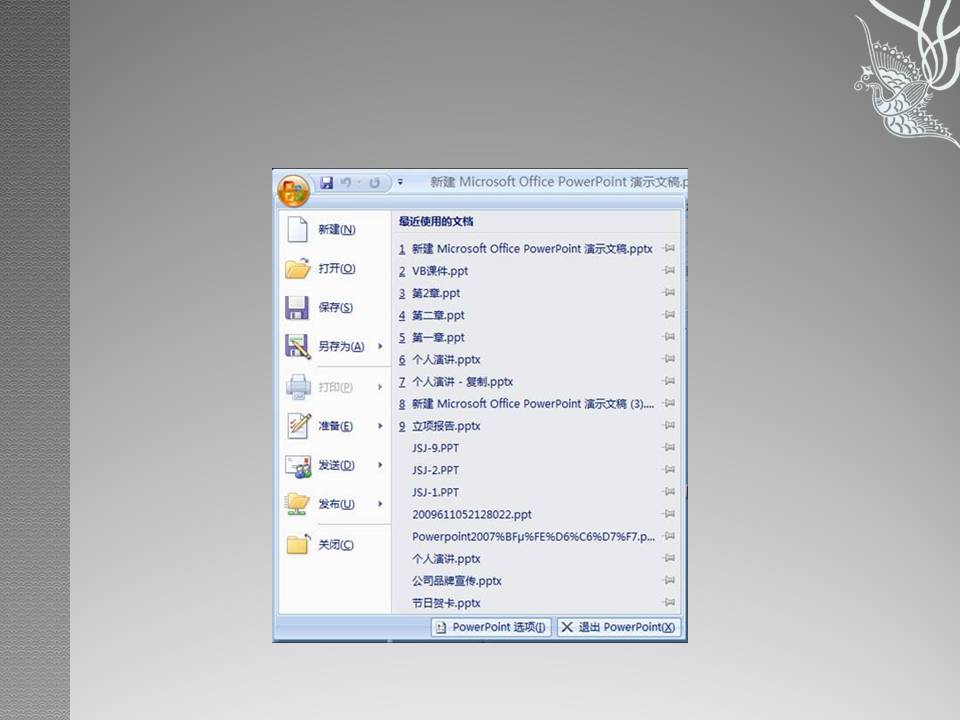
Task: Click the open folder icon for 打开(O)
Action: click(298, 268)
